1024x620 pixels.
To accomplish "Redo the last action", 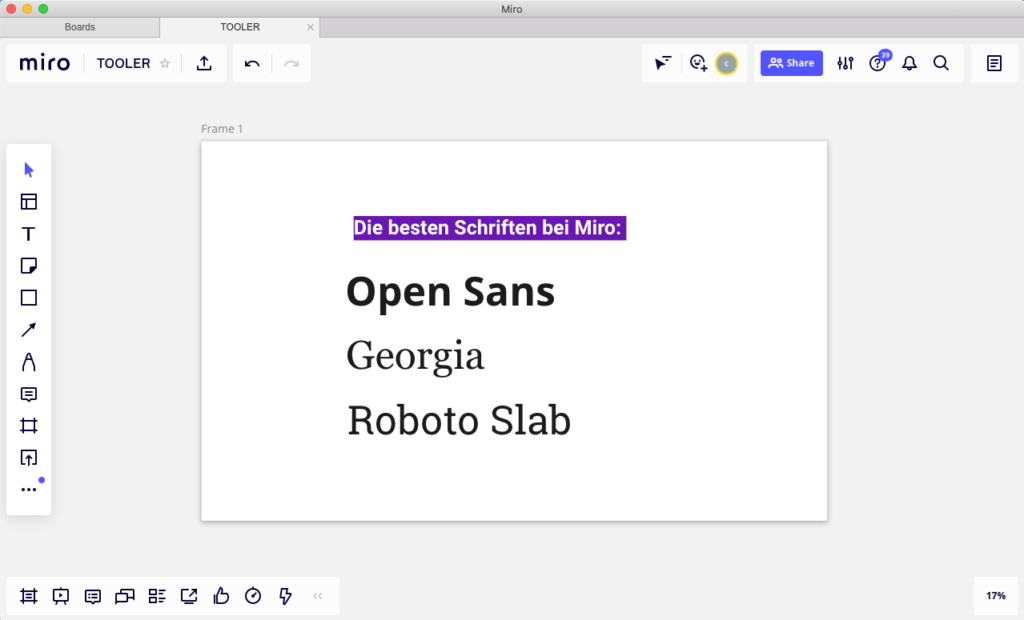I will (x=291, y=63).
